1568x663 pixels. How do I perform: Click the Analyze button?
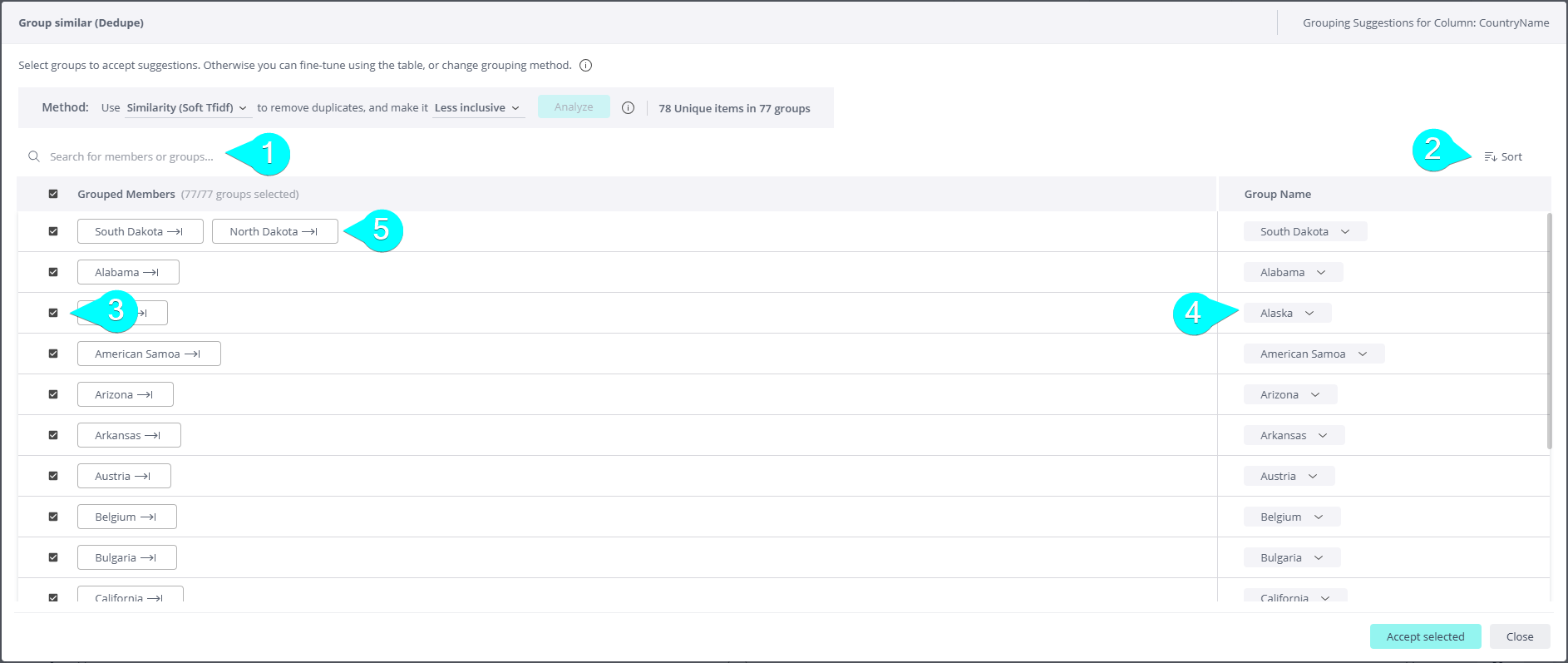[574, 107]
